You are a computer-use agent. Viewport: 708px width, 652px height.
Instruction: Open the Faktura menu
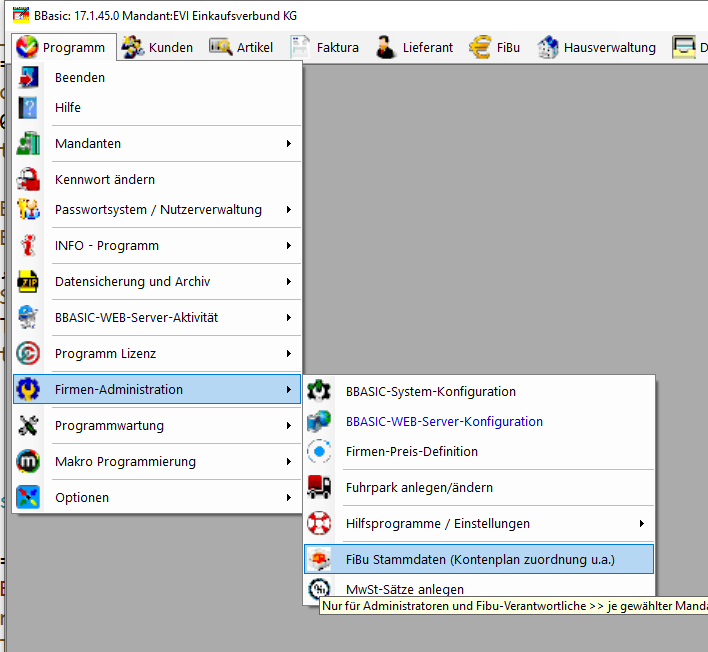pos(325,47)
